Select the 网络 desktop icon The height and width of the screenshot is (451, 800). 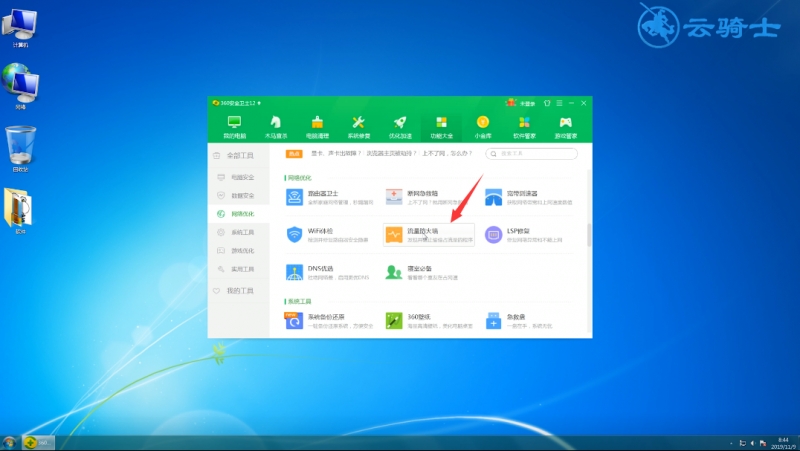[20, 86]
